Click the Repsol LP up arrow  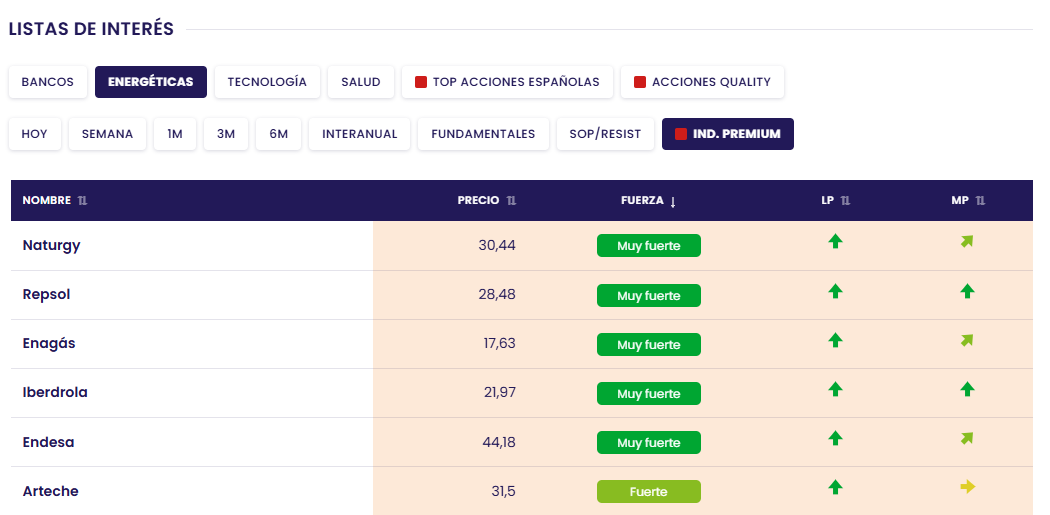tap(835, 291)
